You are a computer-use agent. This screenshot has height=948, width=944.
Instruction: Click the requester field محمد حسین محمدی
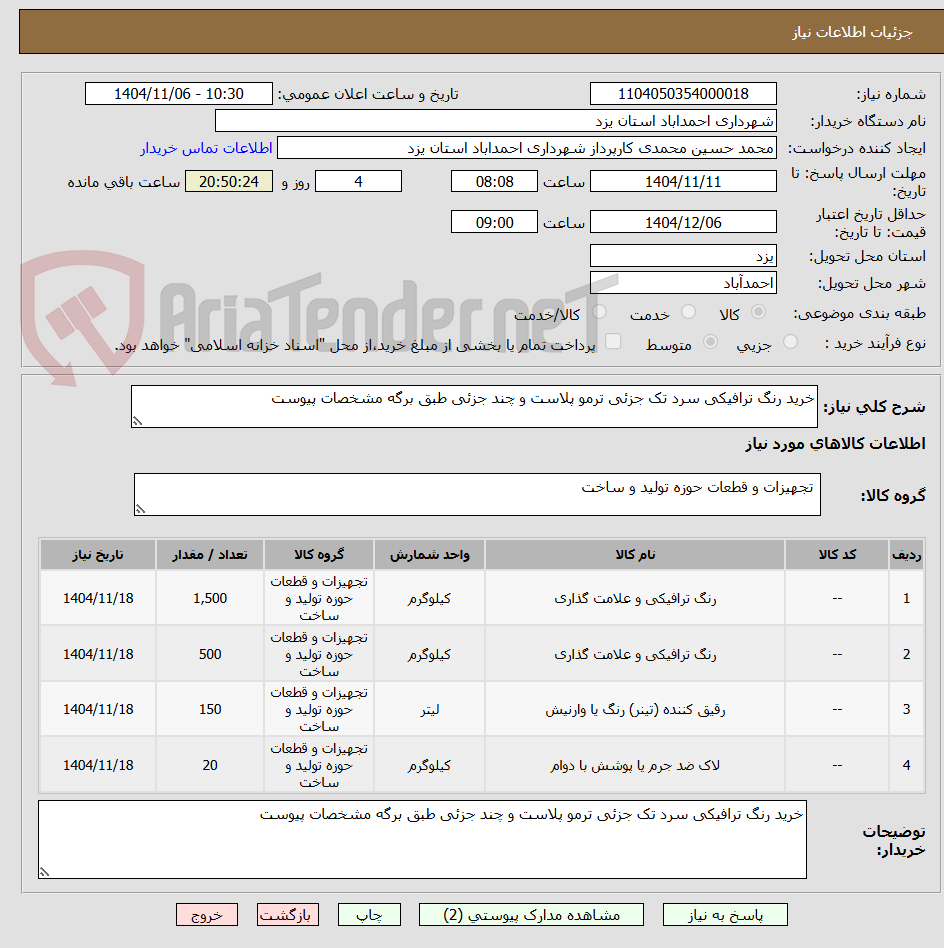point(527,148)
